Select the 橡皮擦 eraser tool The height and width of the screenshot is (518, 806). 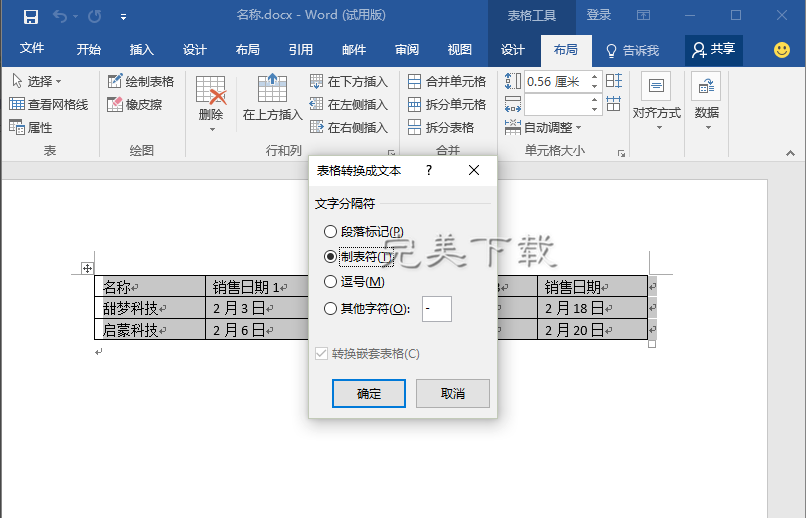pyautogui.click(x=135, y=104)
